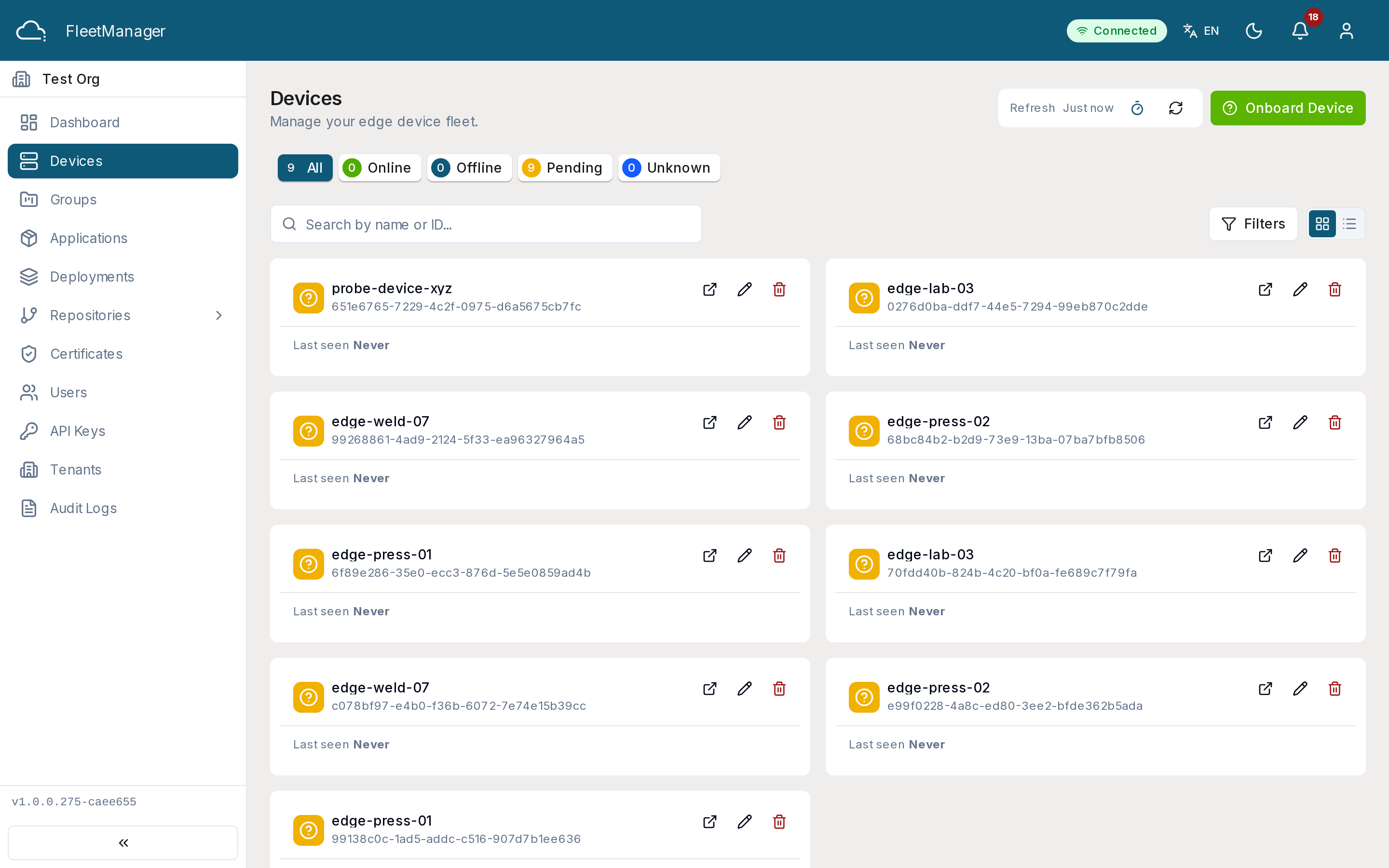Open API Keys in the sidebar
Image resolution: width=1389 pixels, height=868 pixels.
tap(123, 431)
